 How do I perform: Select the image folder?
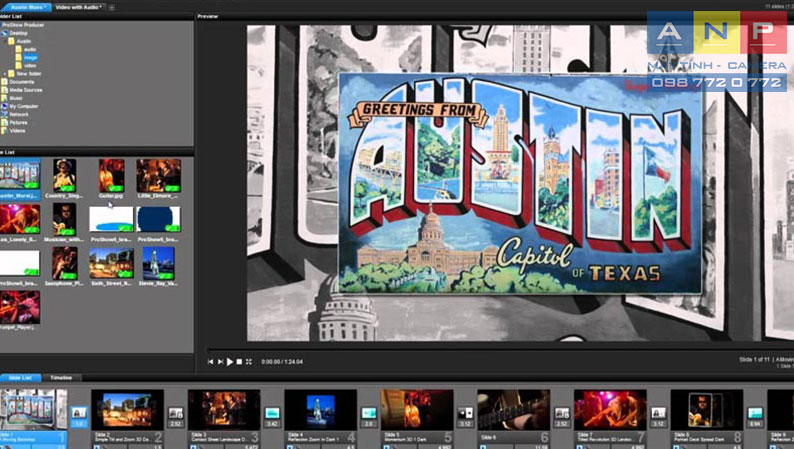(x=26, y=58)
